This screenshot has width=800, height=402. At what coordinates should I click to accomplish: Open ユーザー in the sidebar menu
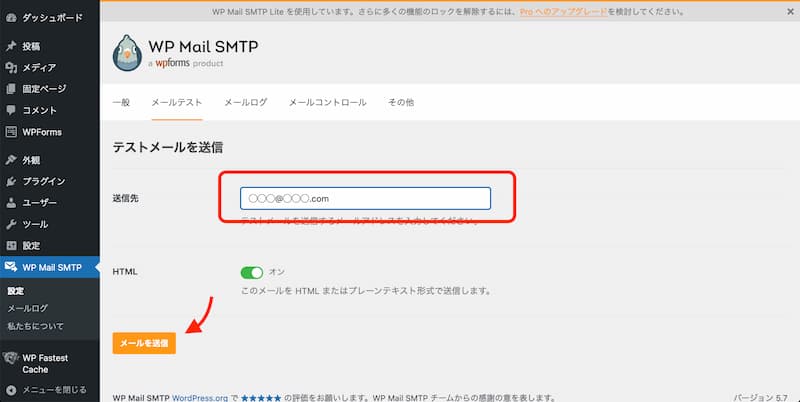click(39, 203)
